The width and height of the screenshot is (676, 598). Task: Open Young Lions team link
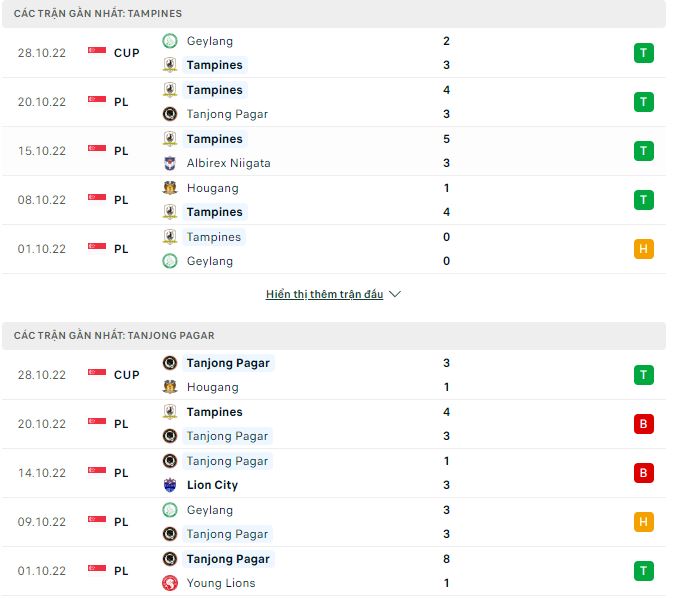tap(220, 583)
